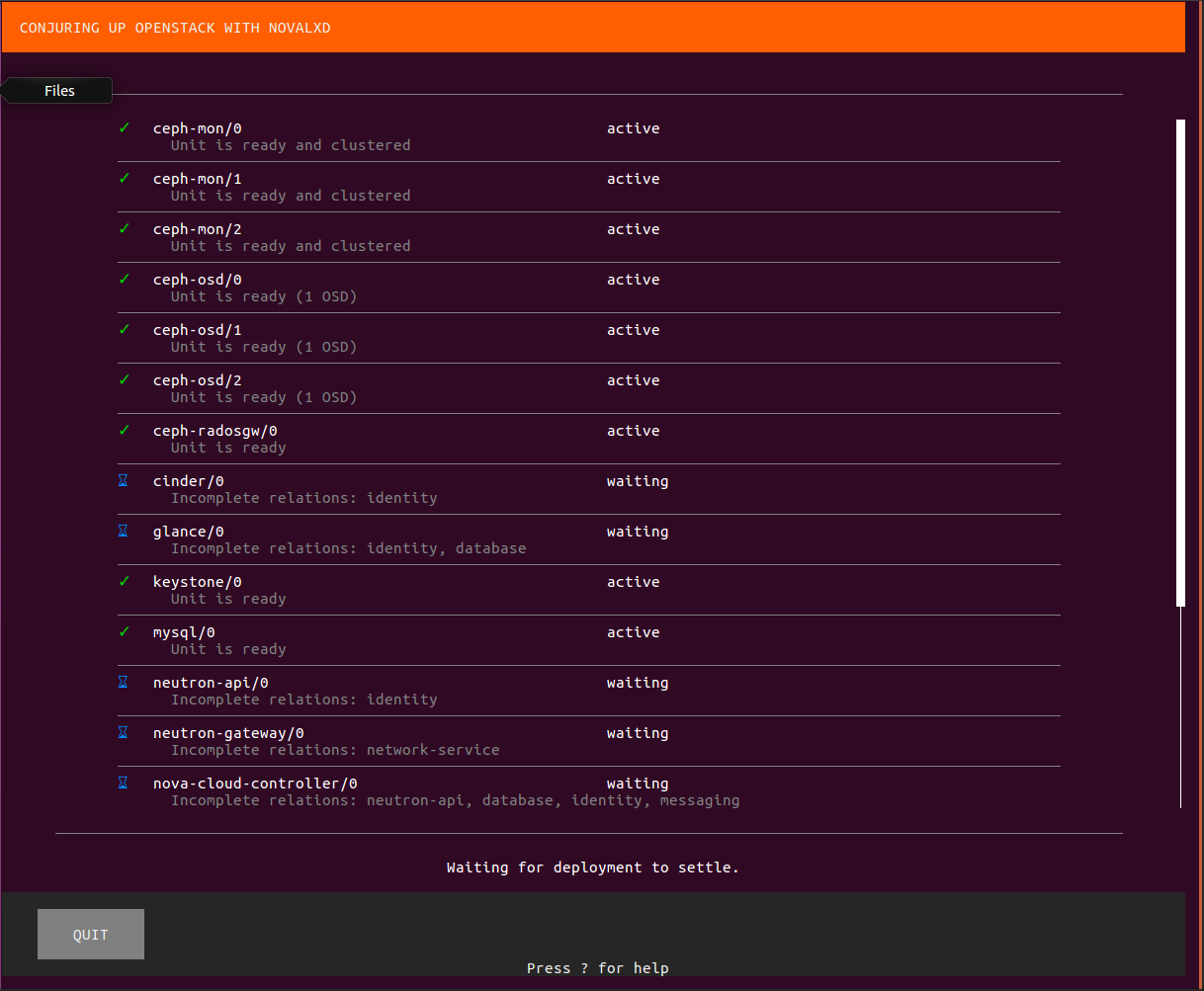Select the neutron-gateway/0 unit name
Screen dimensions: 1204x991
[x=228, y=733]
